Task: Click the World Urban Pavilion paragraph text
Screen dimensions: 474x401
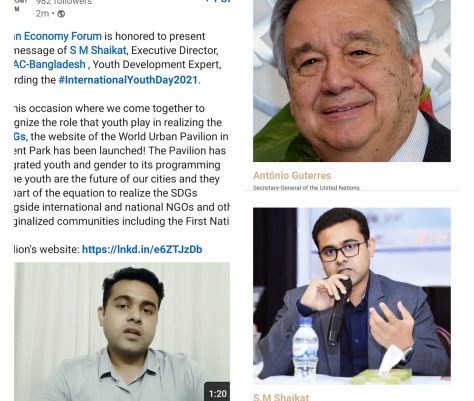Action: tap(122, 165)
